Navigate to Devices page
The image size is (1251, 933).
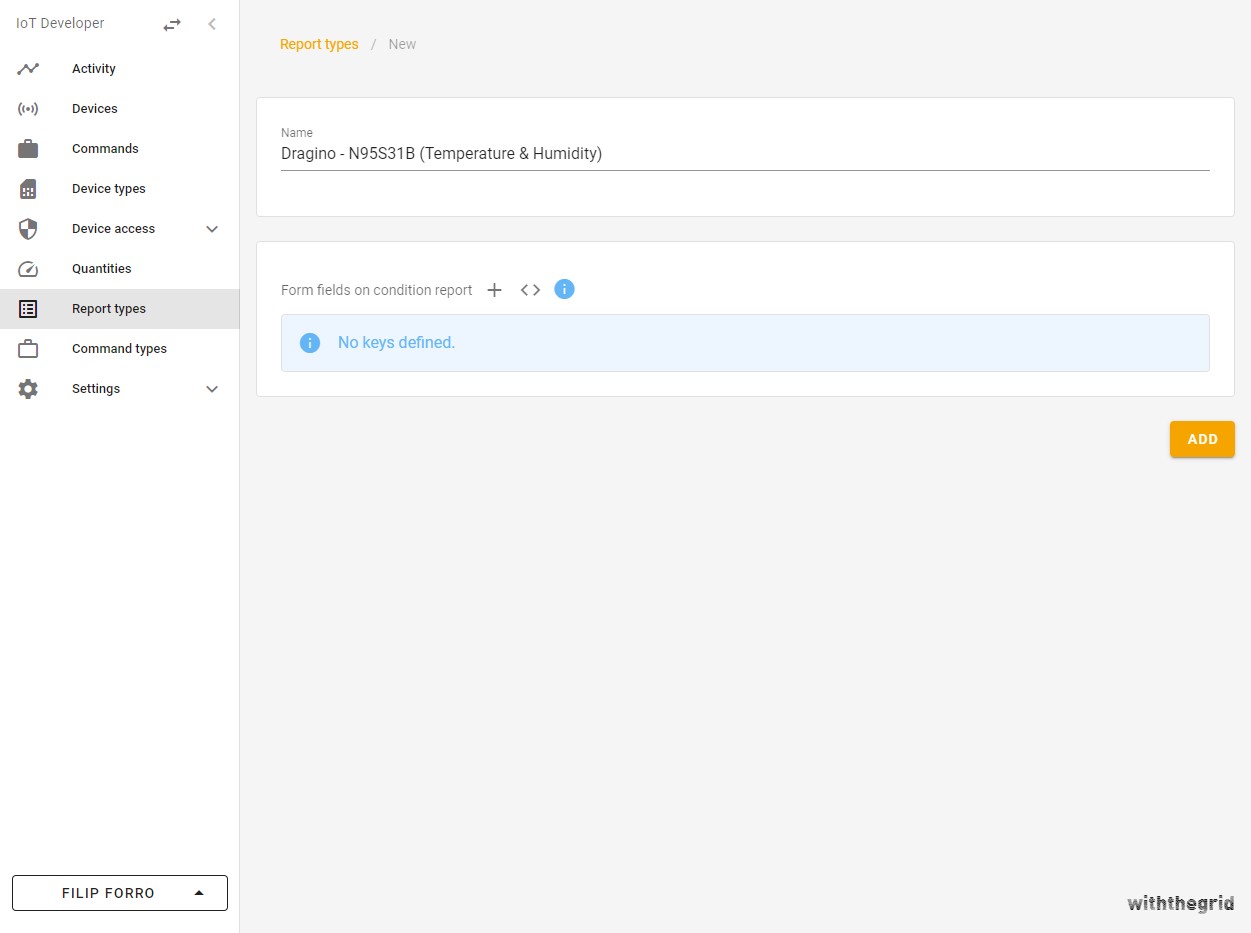[x=95, y=109]
